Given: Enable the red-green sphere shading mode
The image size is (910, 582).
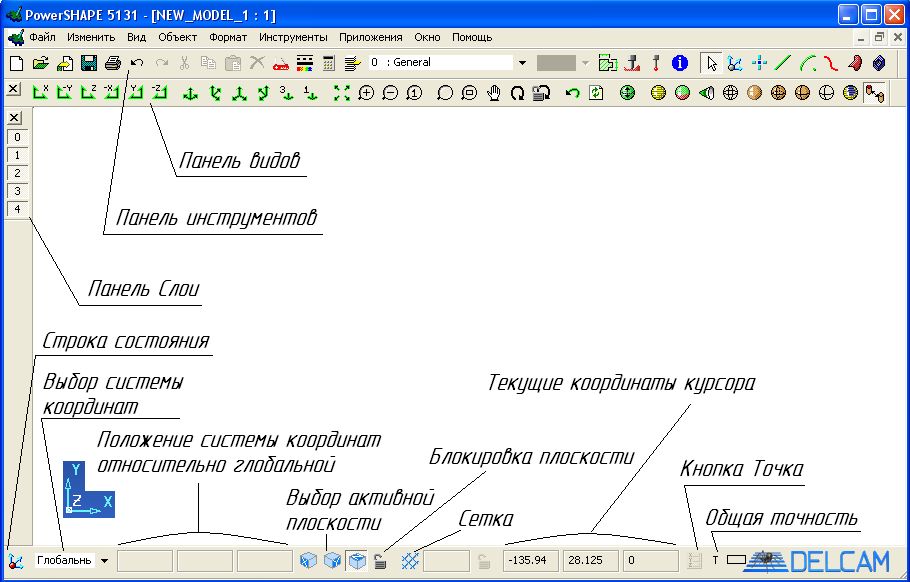Looking at the screenshot, I should (x=682, y=93).
